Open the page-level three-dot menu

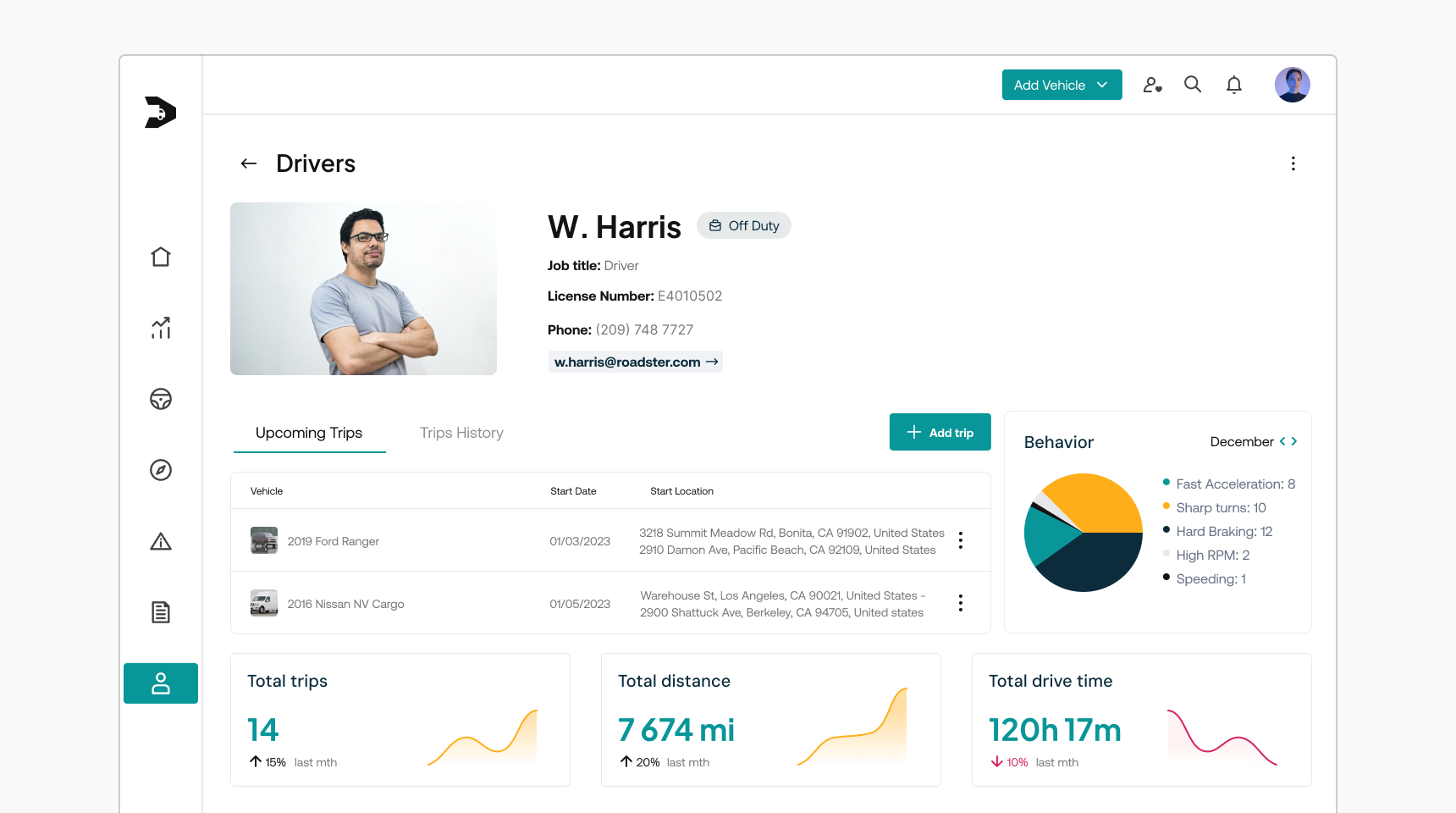point(1293,163)
